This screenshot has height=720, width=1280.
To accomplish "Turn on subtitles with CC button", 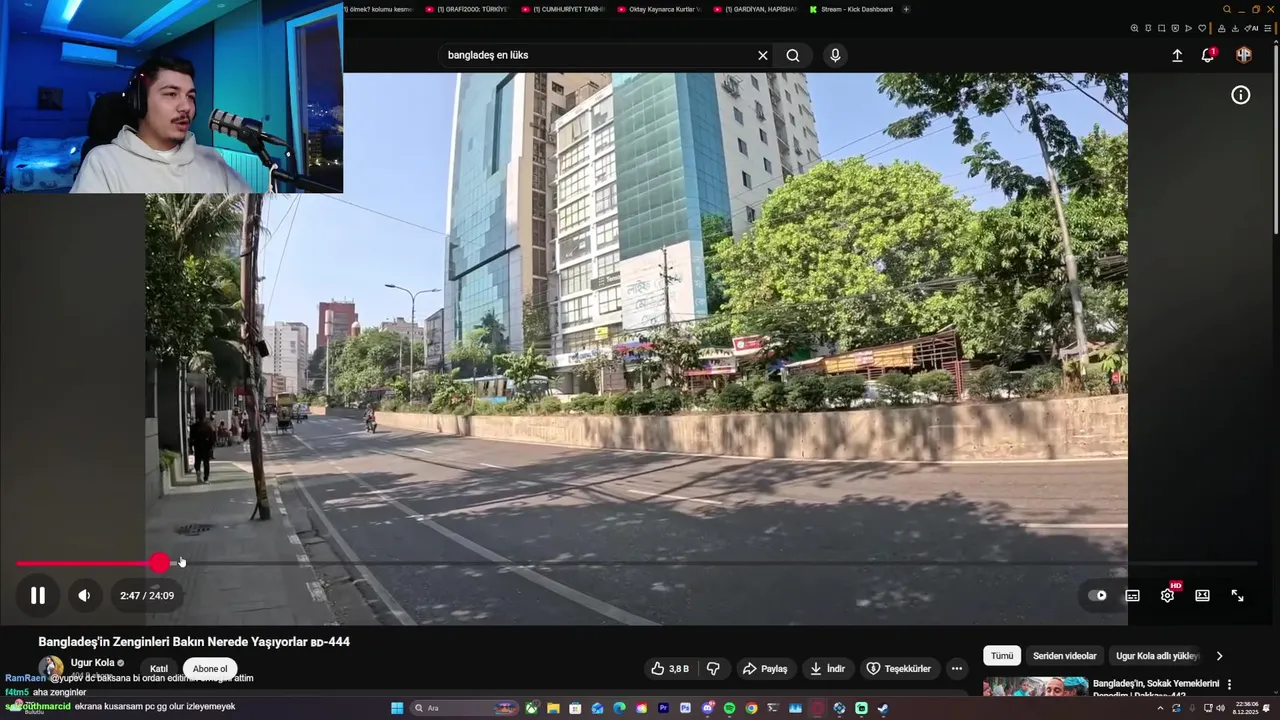I will [1132, 595].
